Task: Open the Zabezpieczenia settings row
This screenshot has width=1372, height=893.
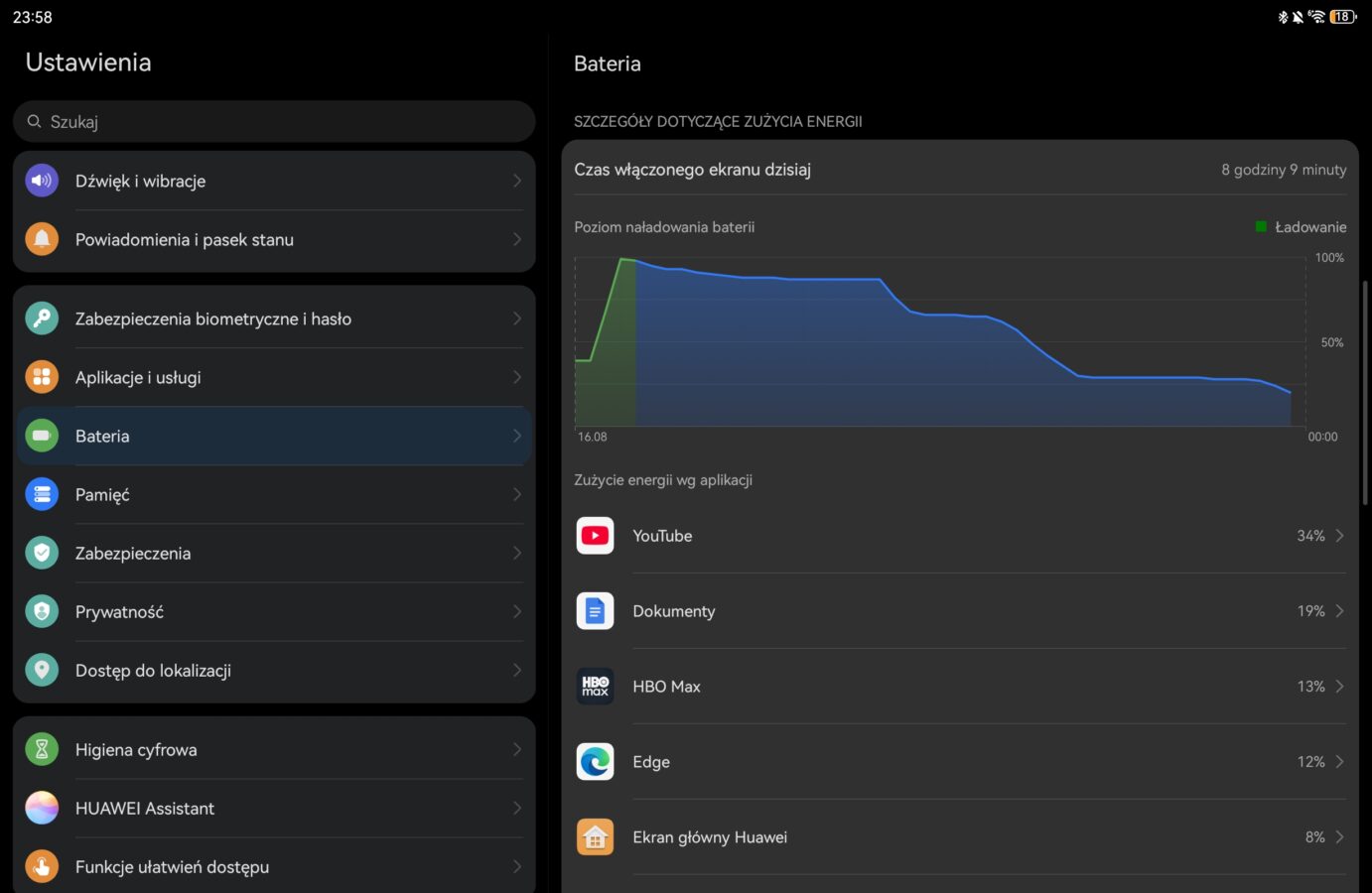Action: point(274,553)
